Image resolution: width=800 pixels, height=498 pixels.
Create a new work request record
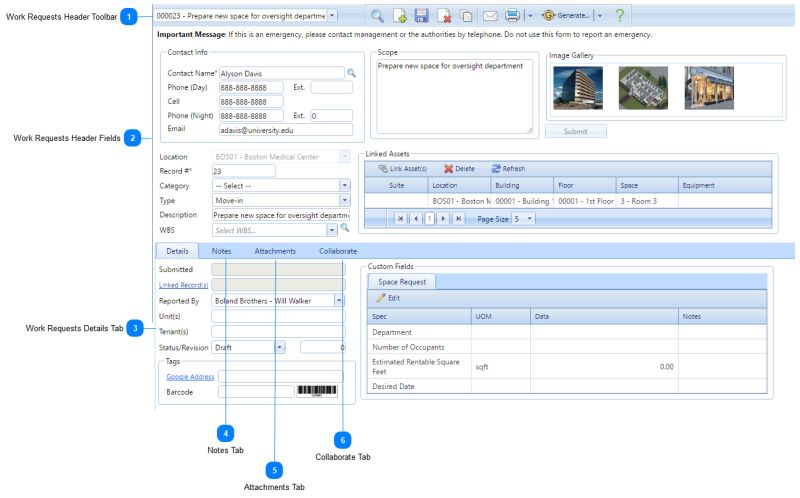click(399, 16)
